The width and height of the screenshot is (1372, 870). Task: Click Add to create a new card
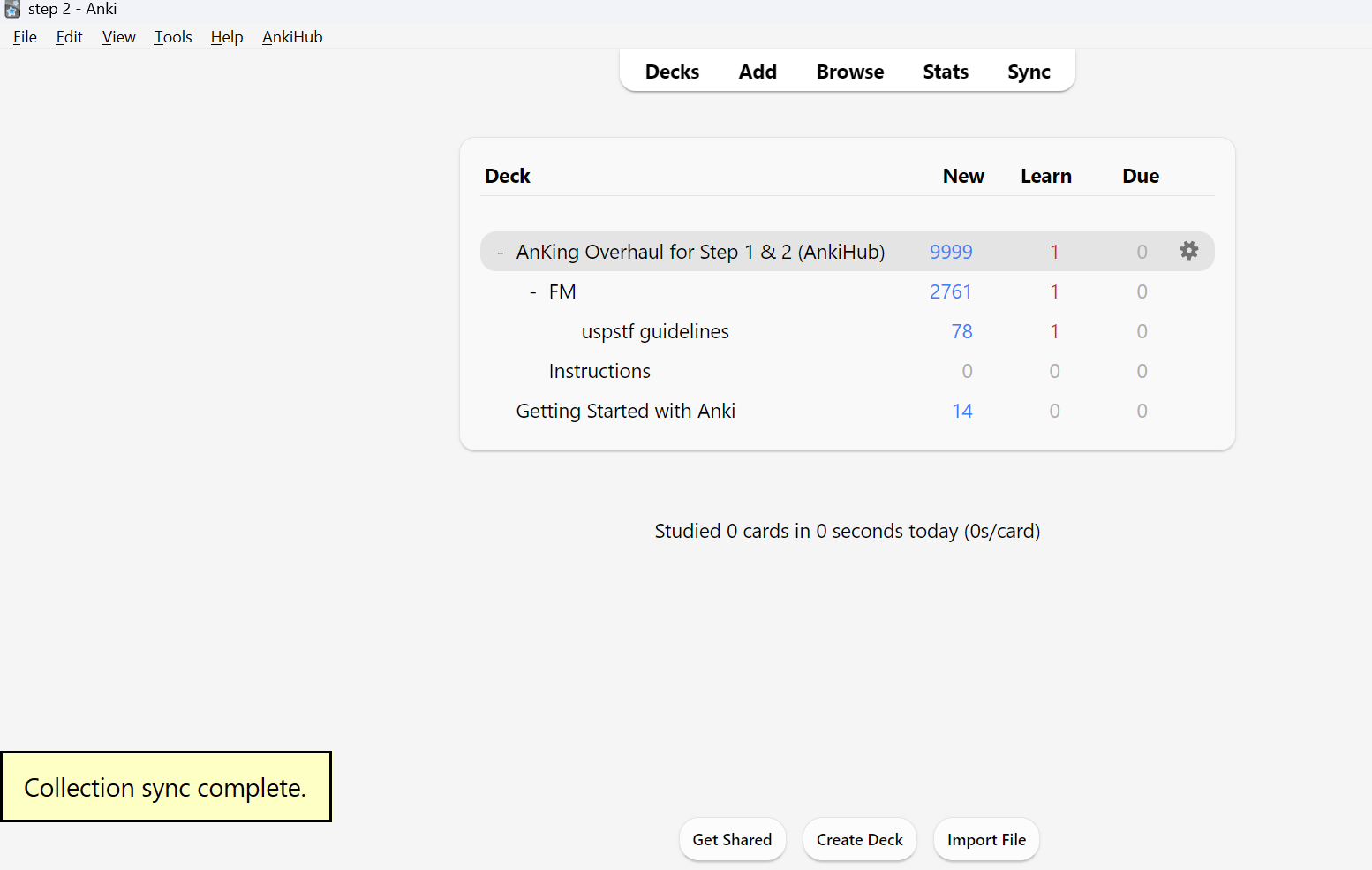coord(758,72)
